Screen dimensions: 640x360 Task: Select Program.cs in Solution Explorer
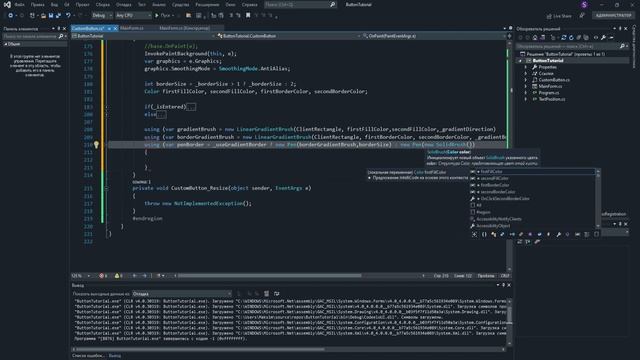point(549,93)
